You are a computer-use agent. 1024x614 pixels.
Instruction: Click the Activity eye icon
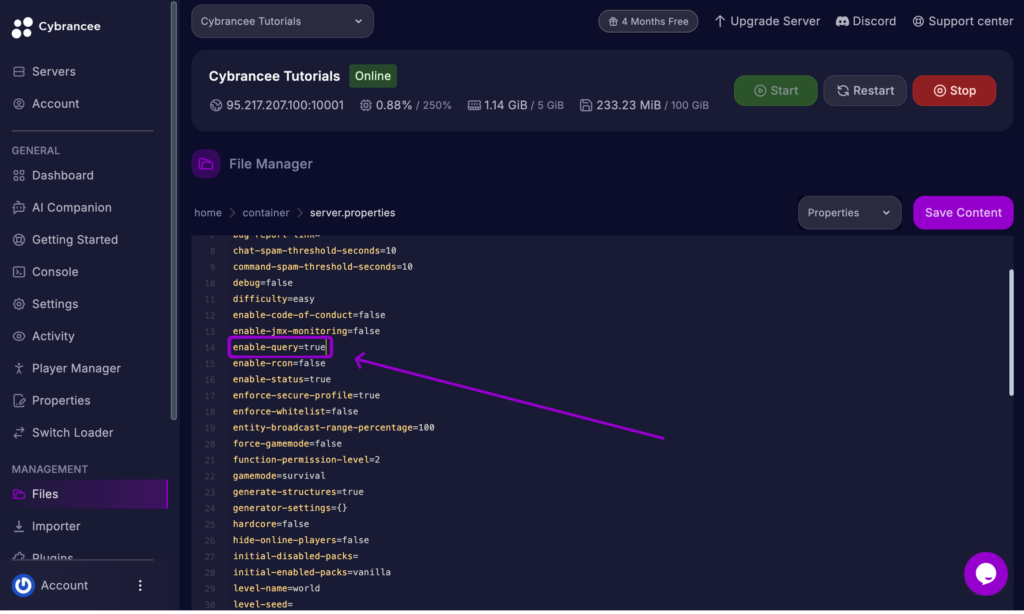pyautogui.click(x=19, y=336)
